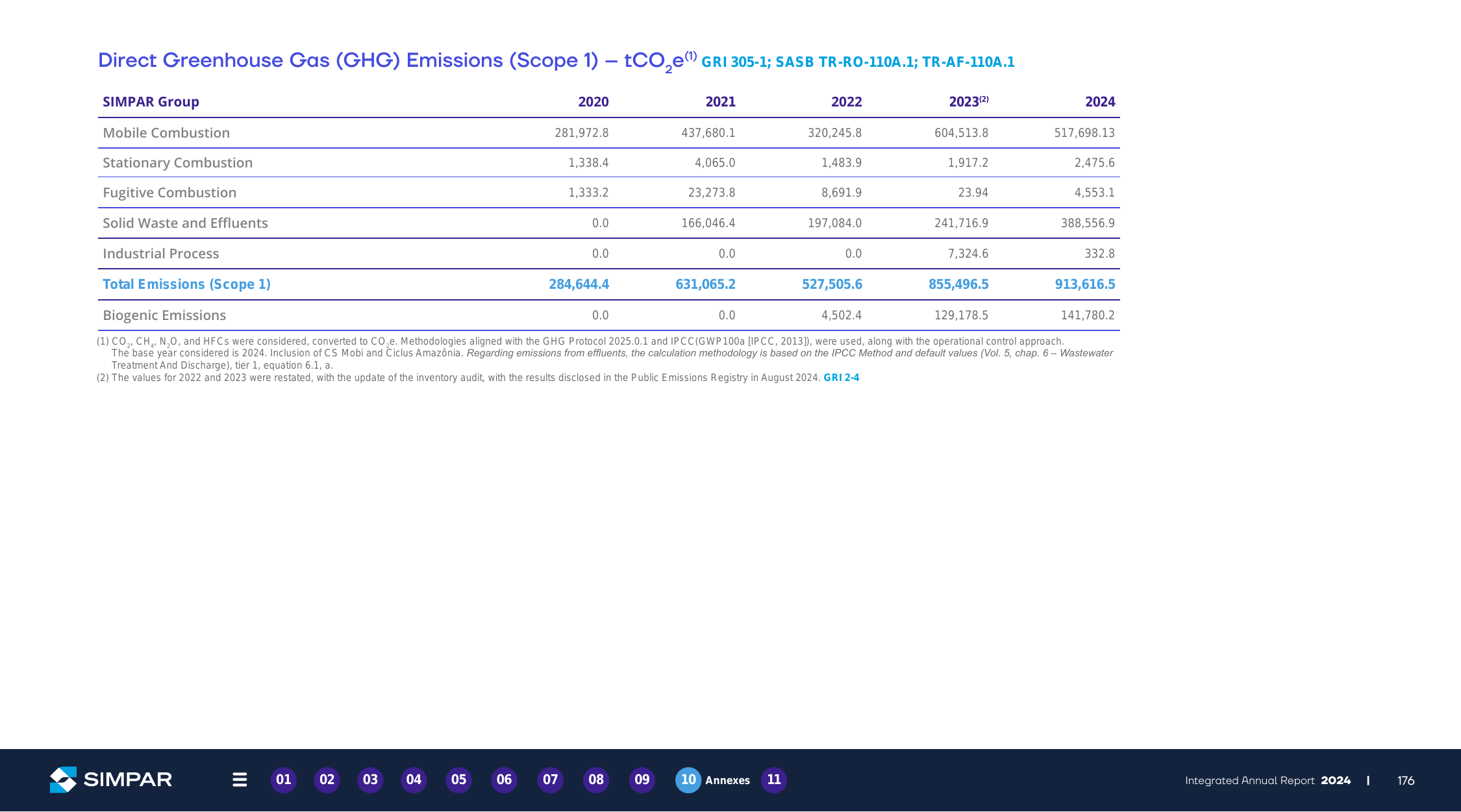
Task: Select the value 388,556.9
Action: coord(1088,223)
